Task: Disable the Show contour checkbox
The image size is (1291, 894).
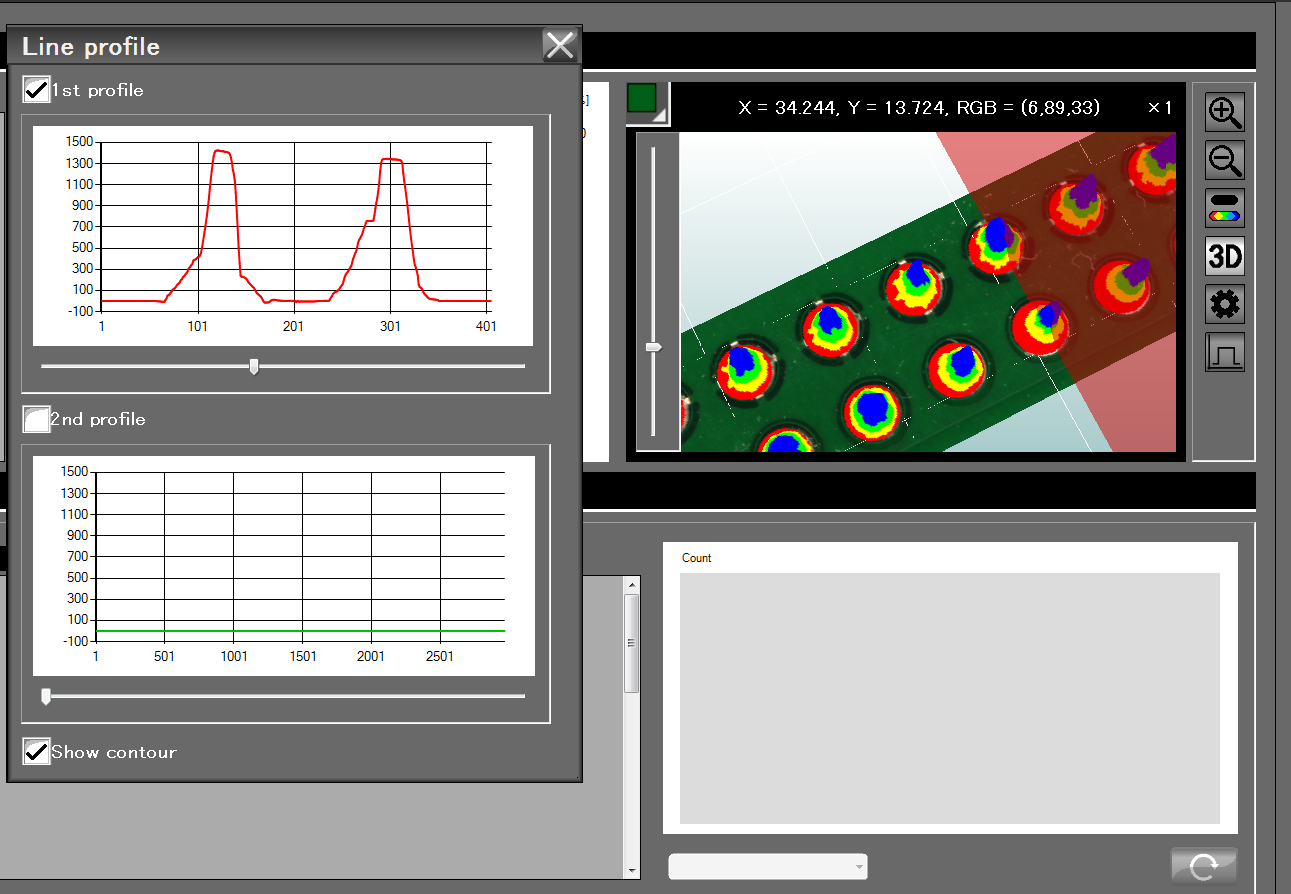Action: (37, 752)
